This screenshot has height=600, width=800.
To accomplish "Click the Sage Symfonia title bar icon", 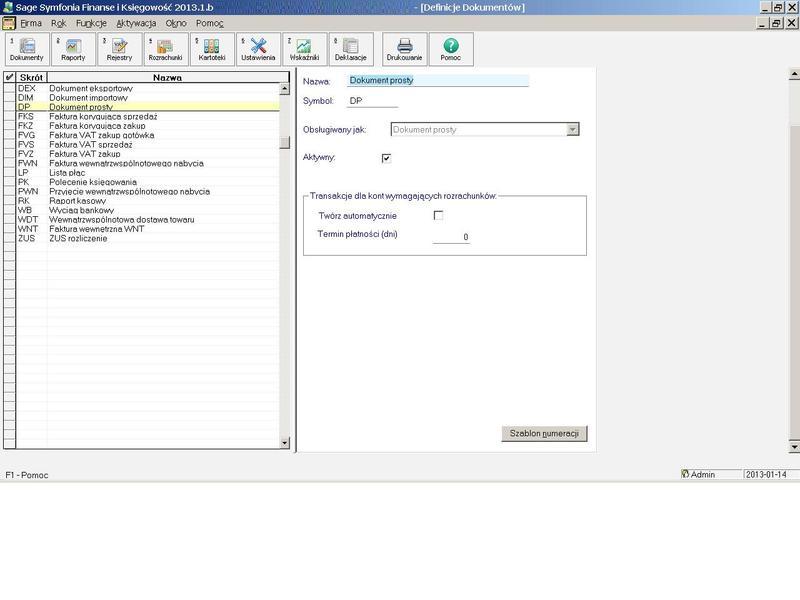I will pyautogui.click(x=7, y=7).
